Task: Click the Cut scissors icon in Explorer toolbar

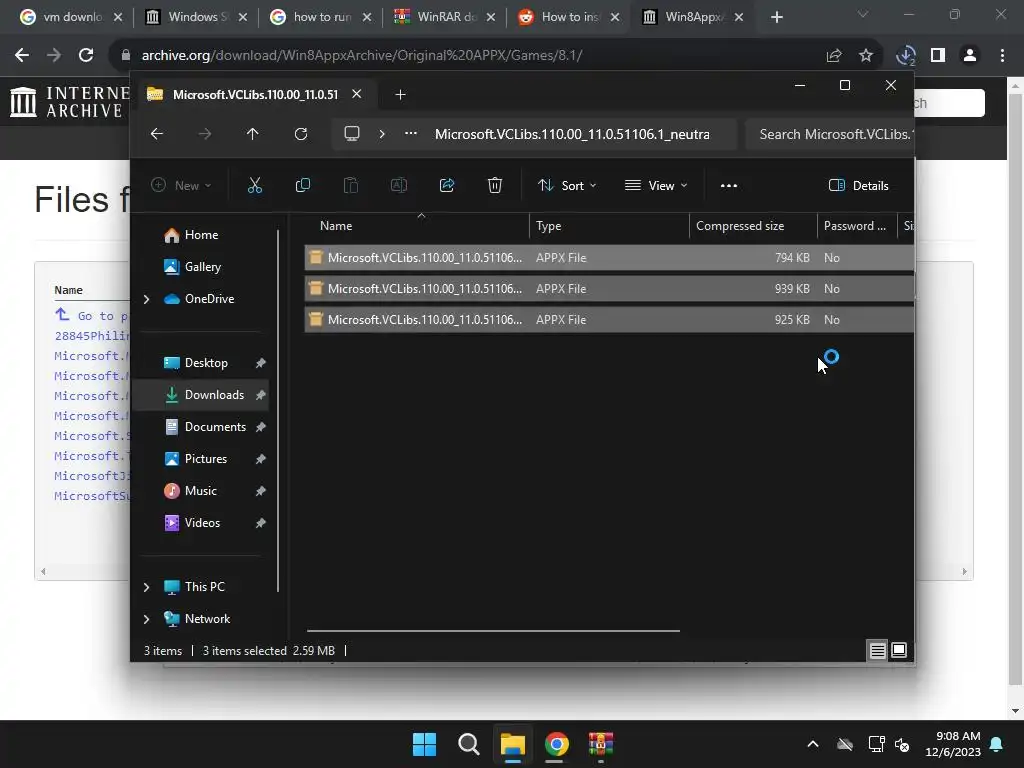Action: pos(255,185)
